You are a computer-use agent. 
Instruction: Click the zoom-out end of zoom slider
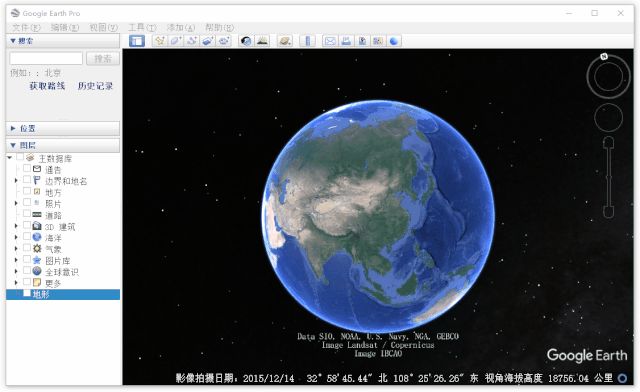pos(609,212)
